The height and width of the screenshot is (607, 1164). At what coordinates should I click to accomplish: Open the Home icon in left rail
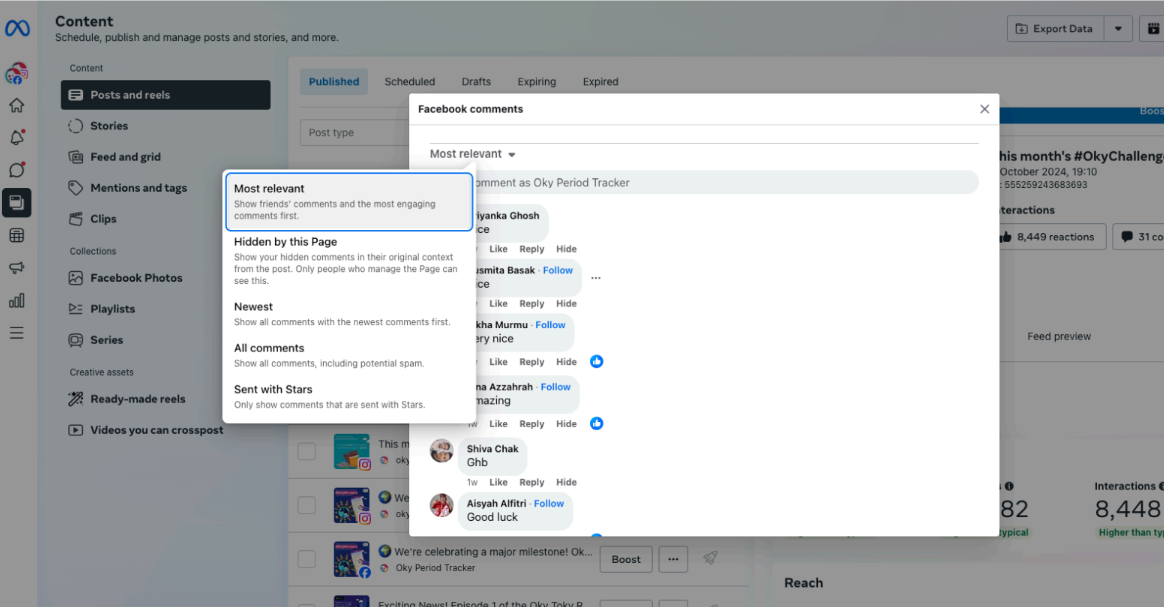coord(16,106)
